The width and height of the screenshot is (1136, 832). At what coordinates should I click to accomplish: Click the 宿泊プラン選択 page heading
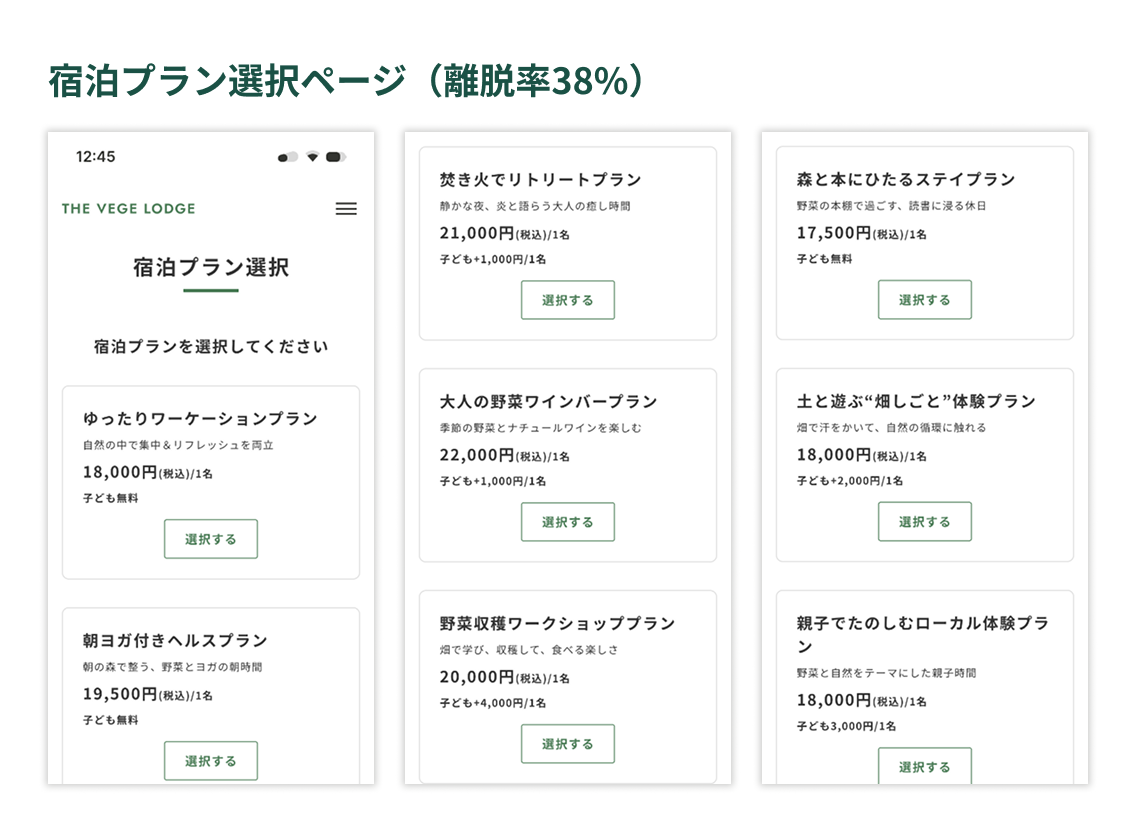(211, 268)
